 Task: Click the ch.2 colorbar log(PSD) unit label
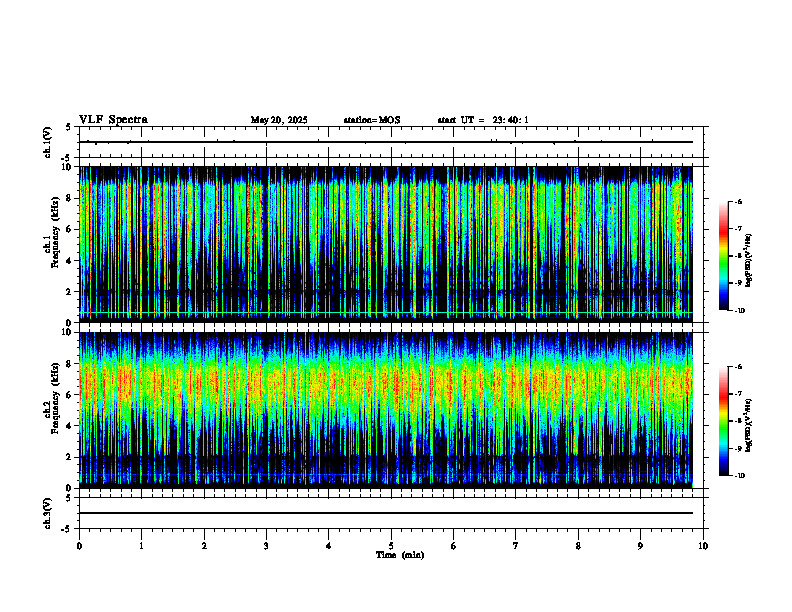pyautogui.click(x=750, y=424)
